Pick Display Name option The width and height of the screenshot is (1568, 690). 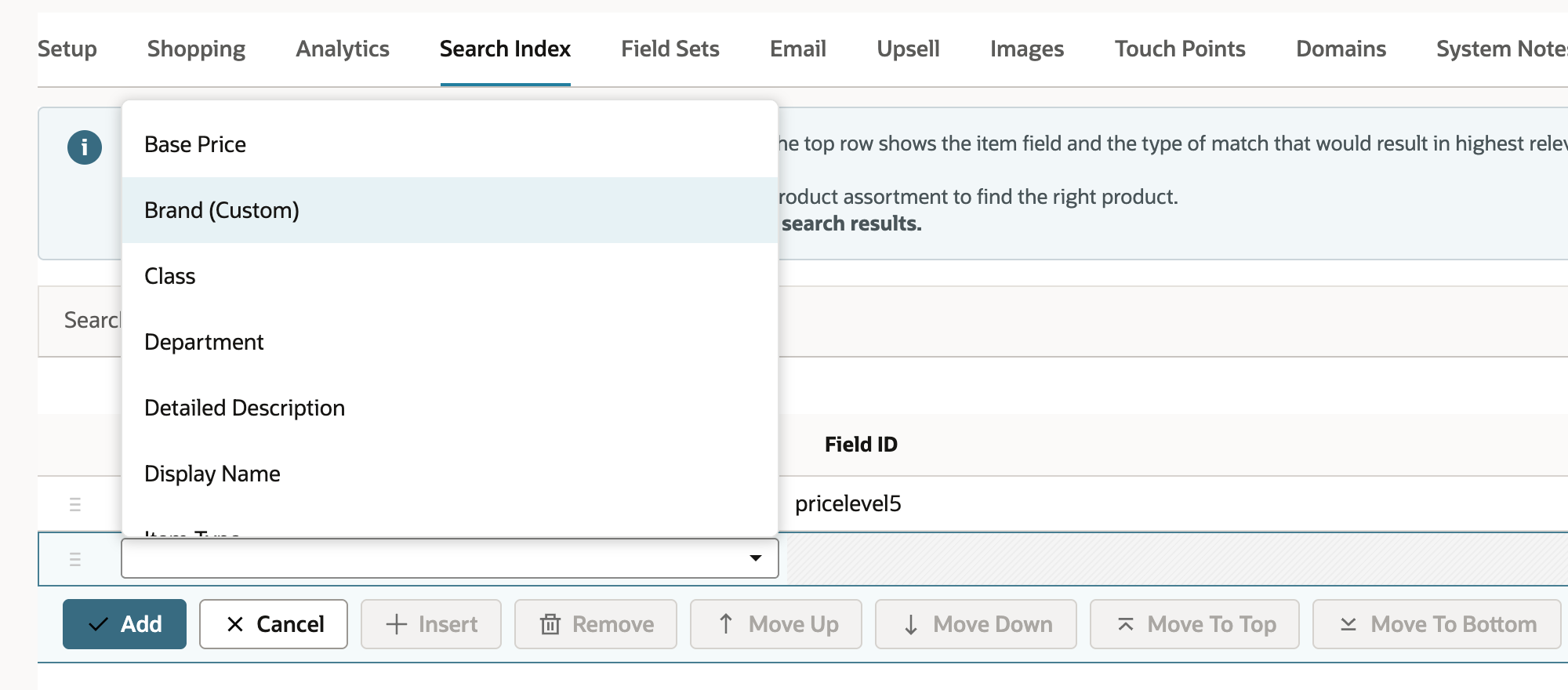(450, 474)
